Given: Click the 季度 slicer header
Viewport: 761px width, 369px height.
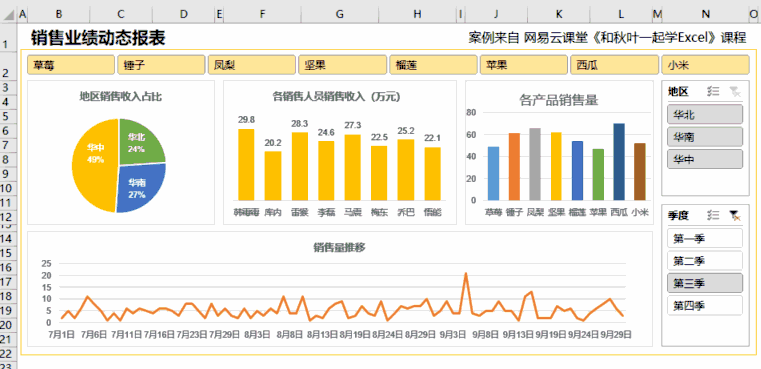Looking at the screenshot, I should 678,216.
